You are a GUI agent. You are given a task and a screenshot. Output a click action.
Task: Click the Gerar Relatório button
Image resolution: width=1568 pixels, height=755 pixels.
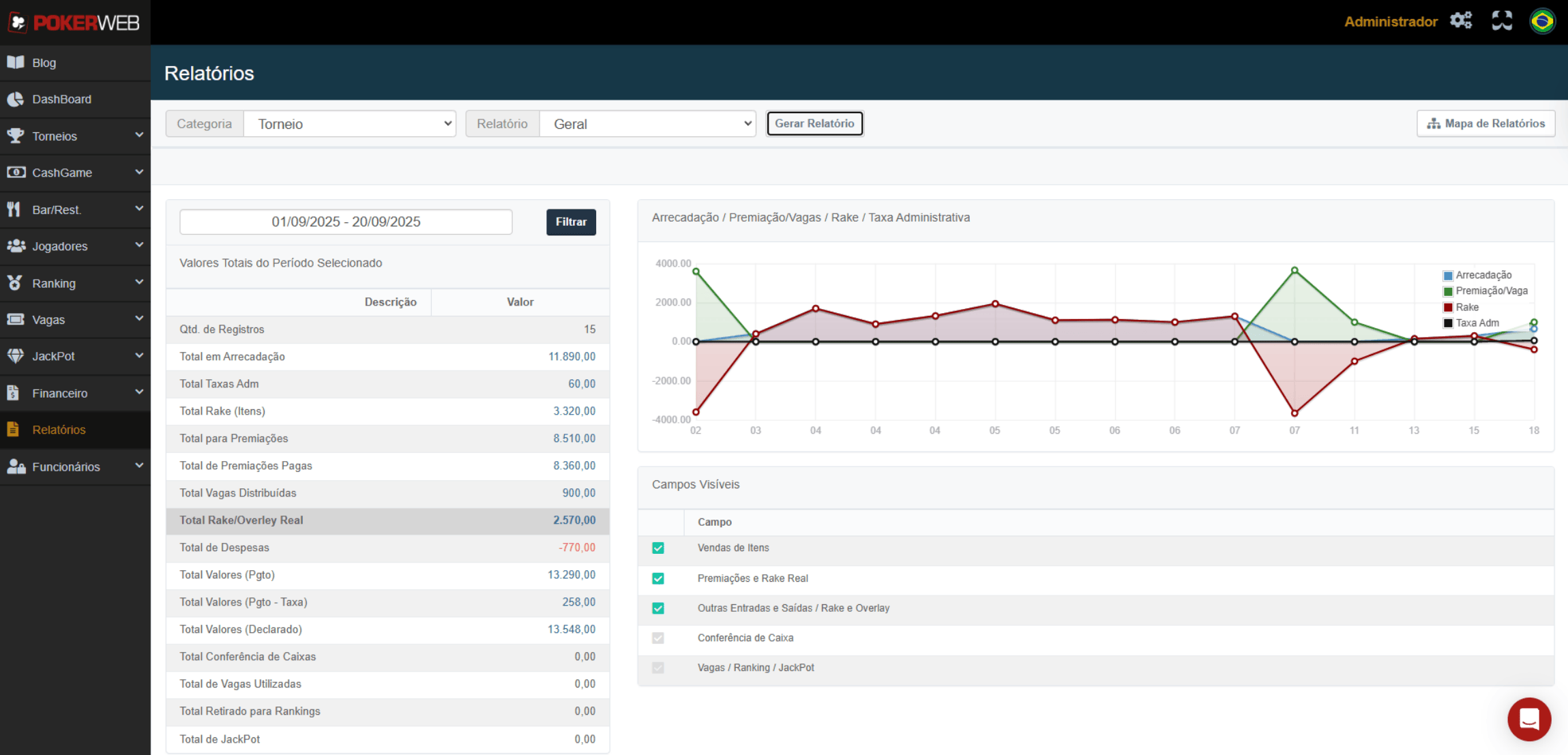tap(814, 123)
